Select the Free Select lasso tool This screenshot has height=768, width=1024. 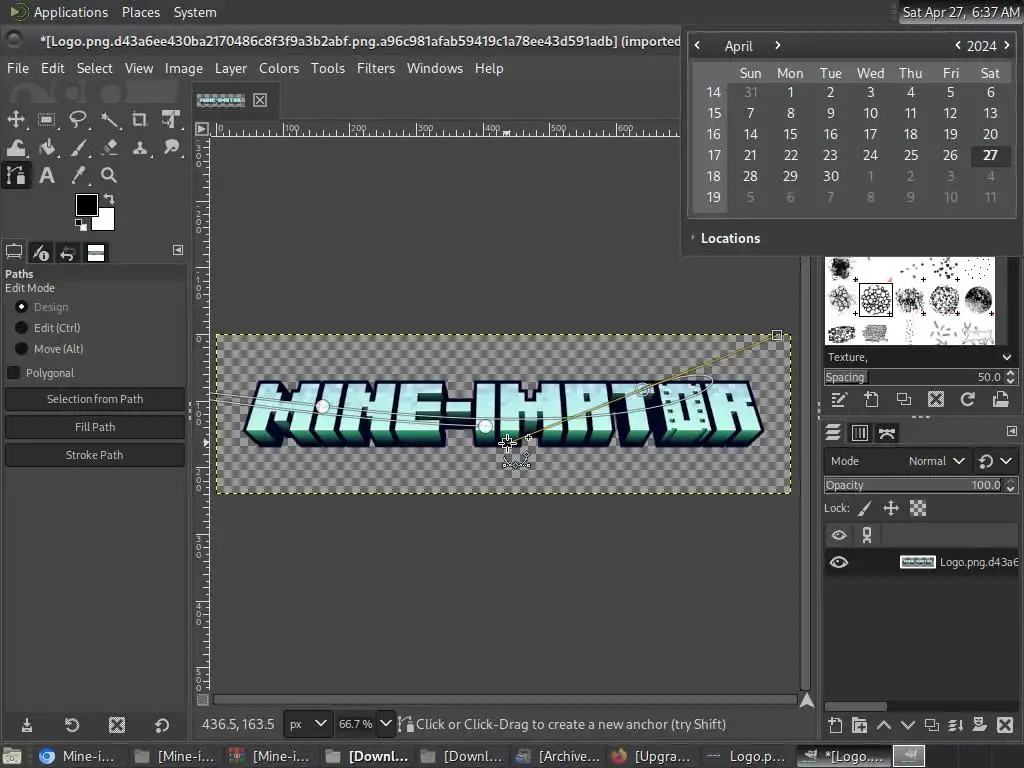[x=78, y=120]
